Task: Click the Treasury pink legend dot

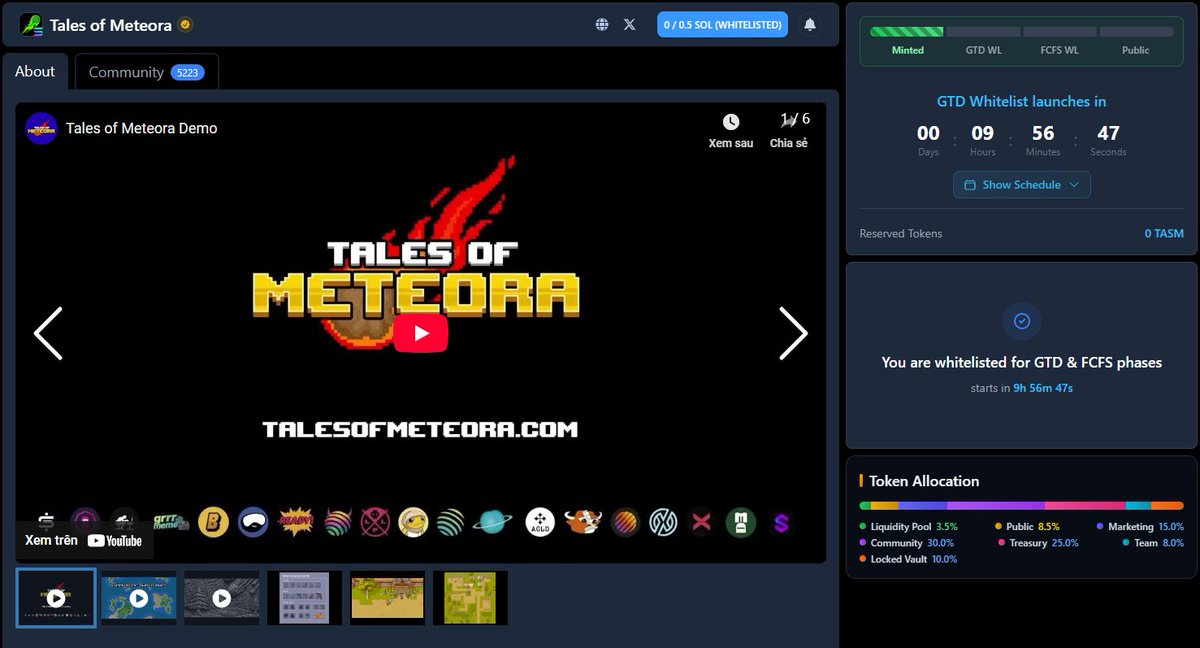Action: click(1001, 543)
